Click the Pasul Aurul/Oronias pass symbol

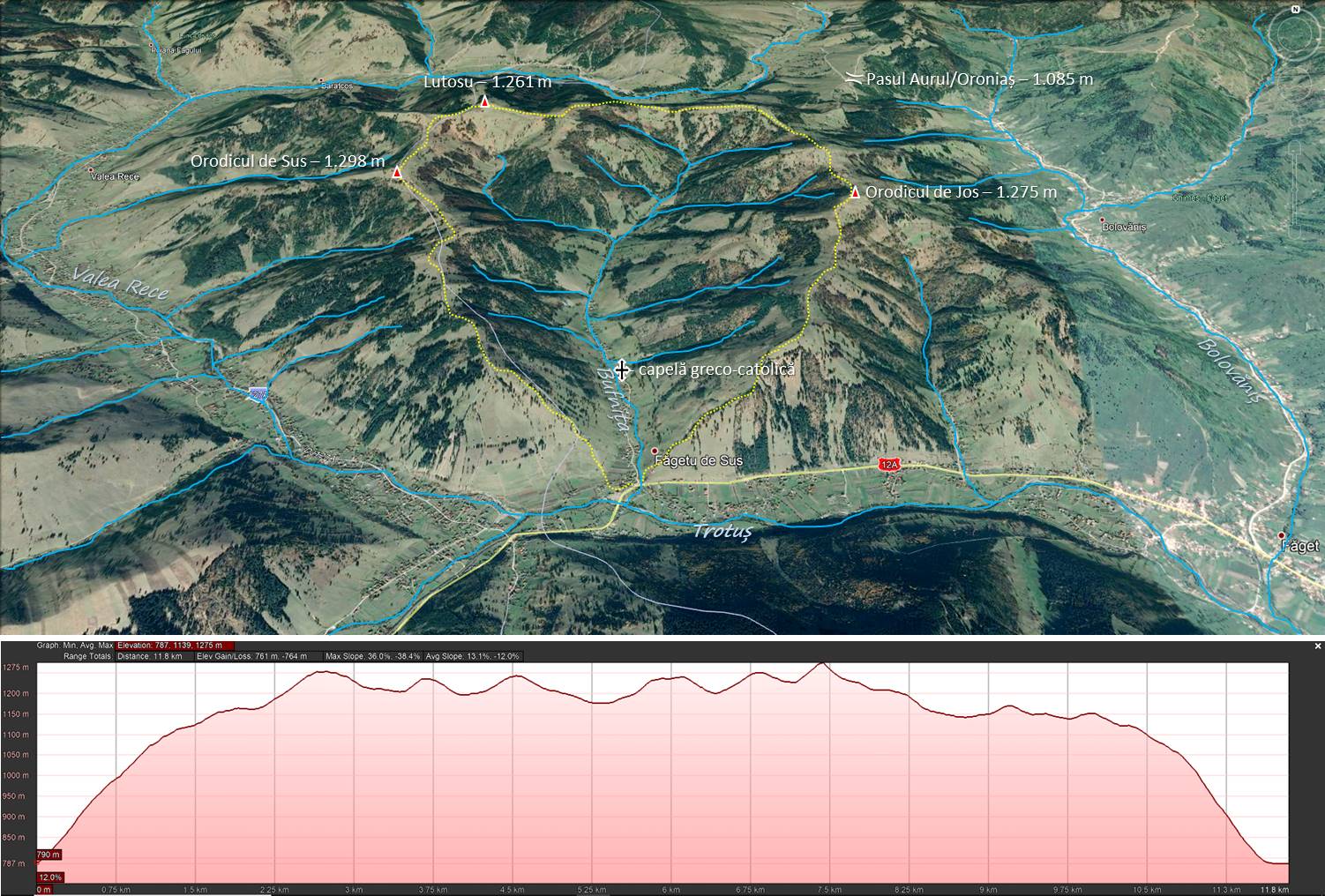coord(853,78)
